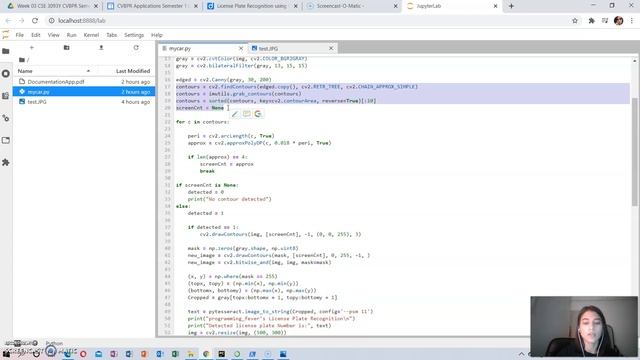Screen dimensions: 640x360
Task: Bookmark this page with the star
Action: tap(575, 20)
